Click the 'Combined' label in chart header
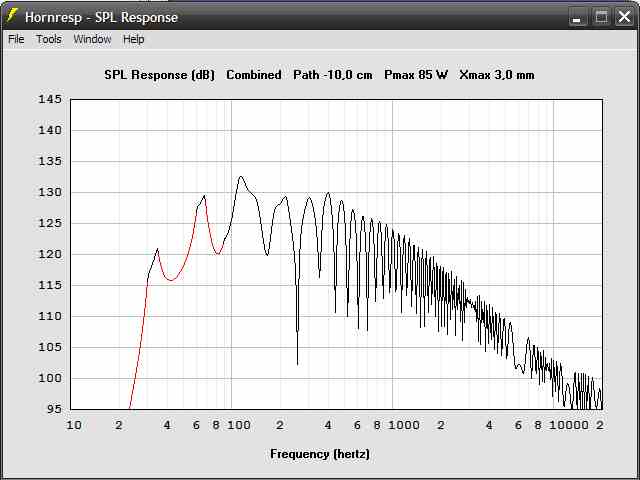640x480 pixels. pos(254,75)
